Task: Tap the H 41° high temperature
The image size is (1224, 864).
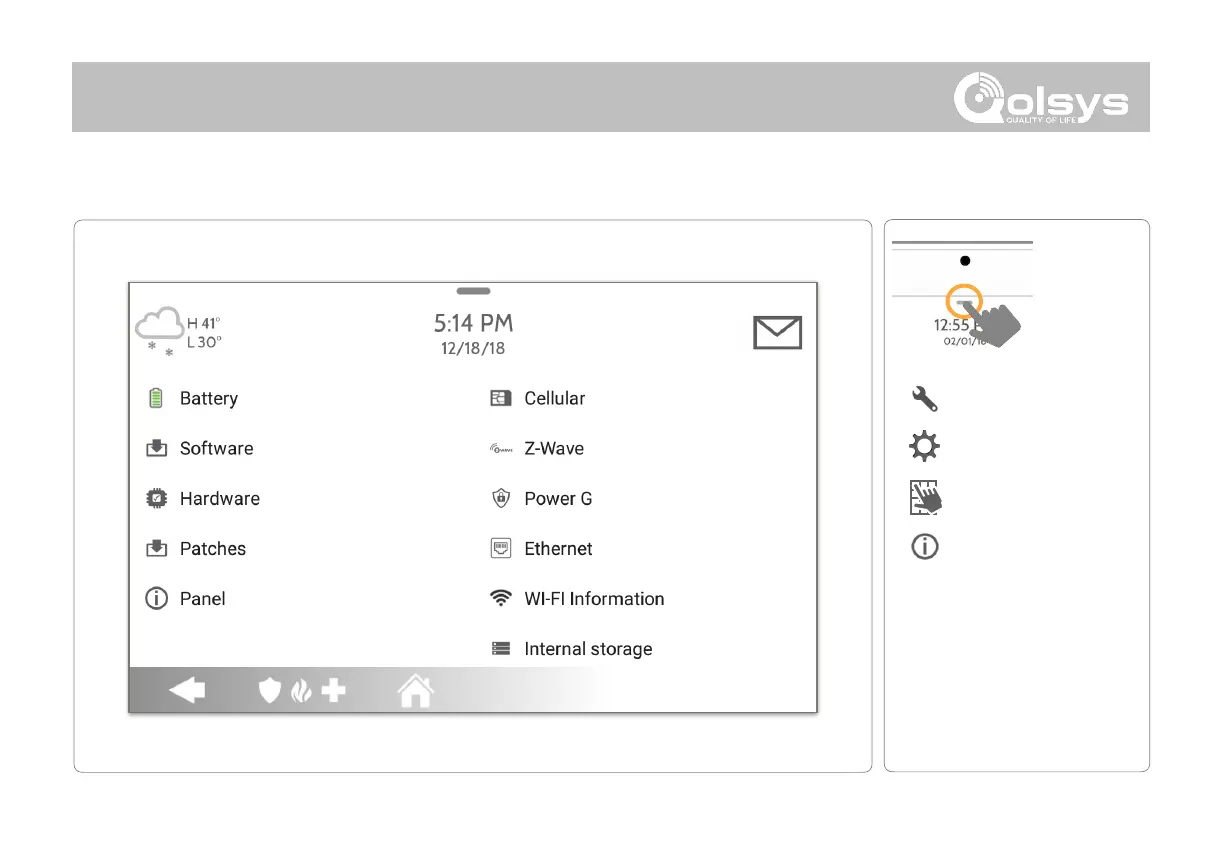Action: [x=204, y=324]
